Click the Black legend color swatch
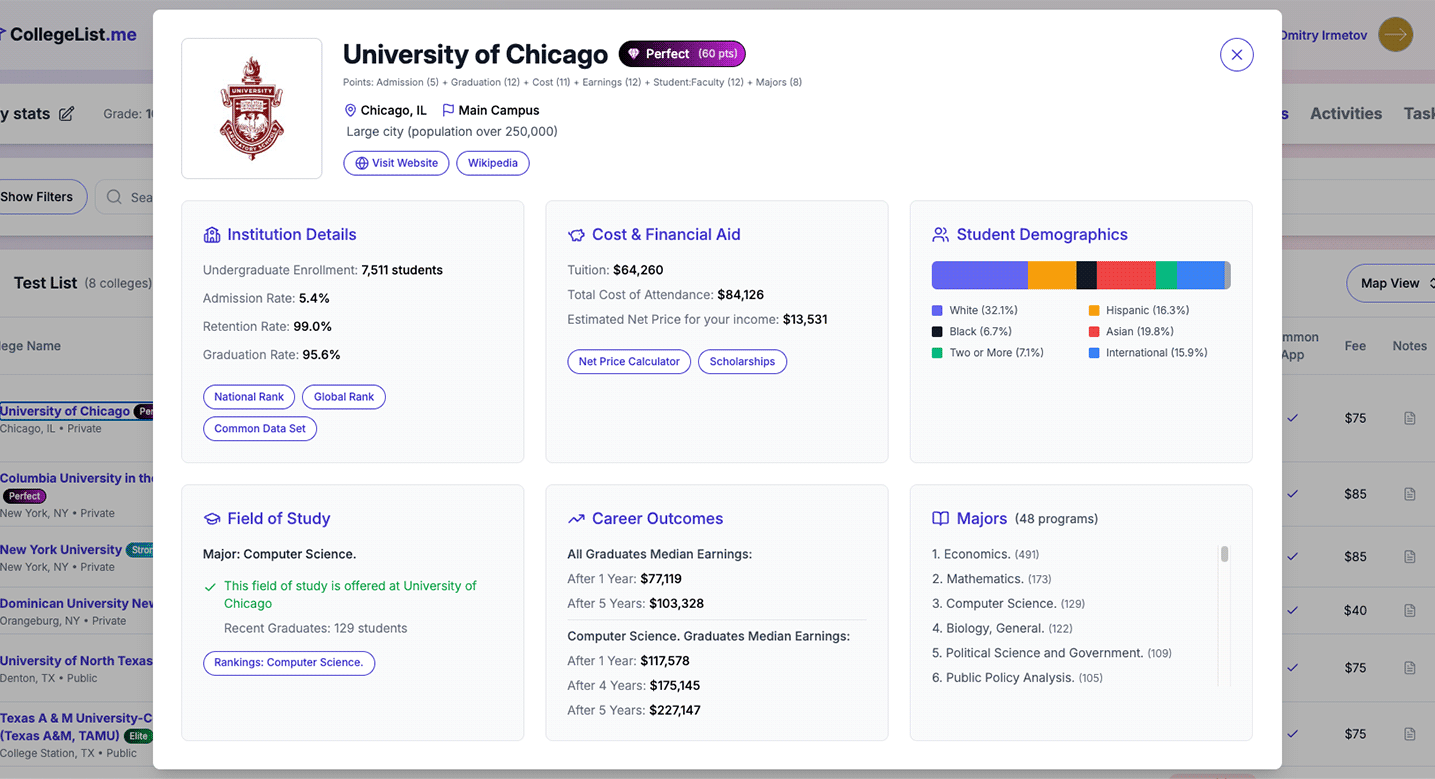The height and width of the screenshot is (779, 1435). click(x=937, y=332)
